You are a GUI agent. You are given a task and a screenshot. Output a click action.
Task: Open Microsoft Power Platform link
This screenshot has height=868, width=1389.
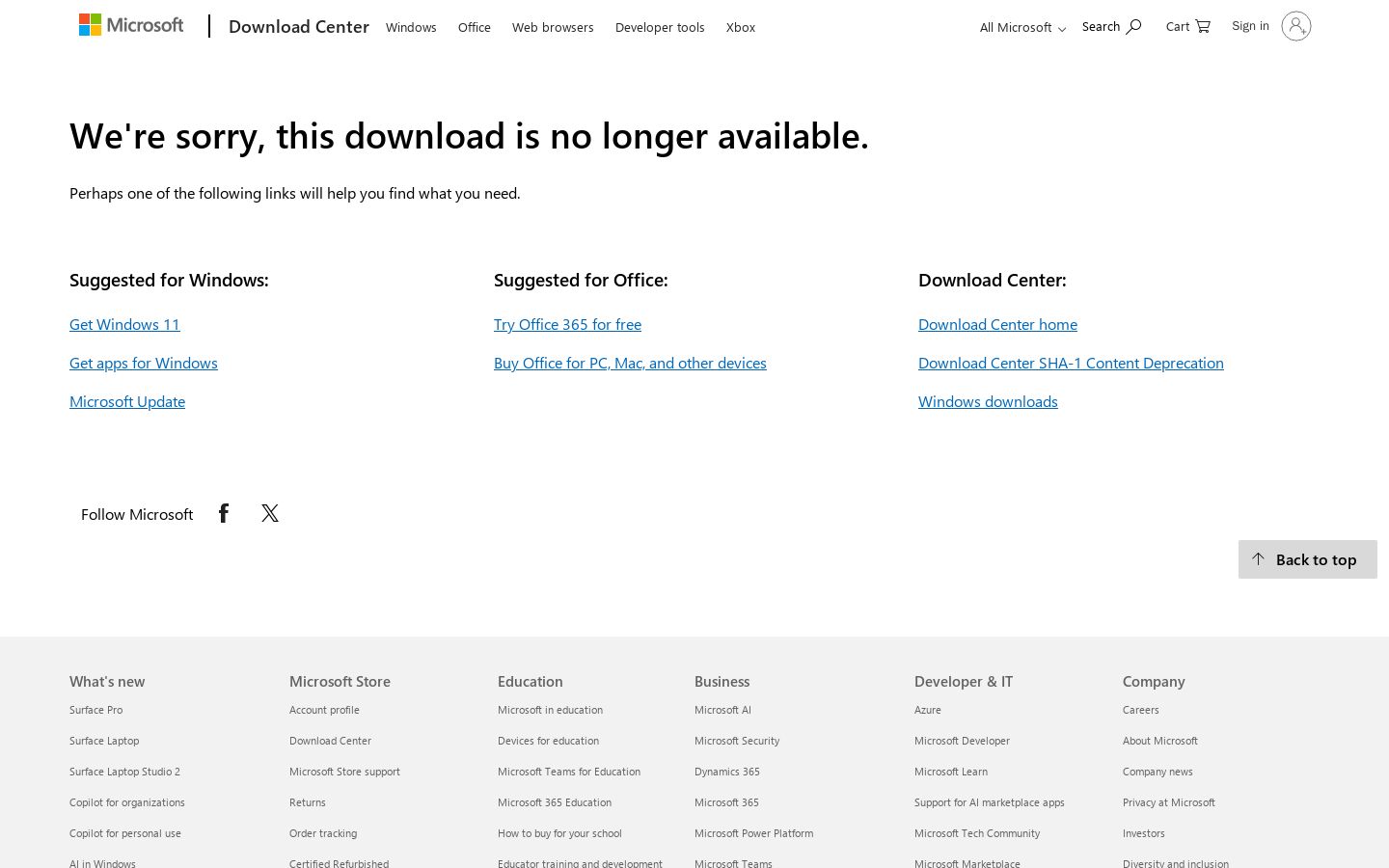coord(753,833)
